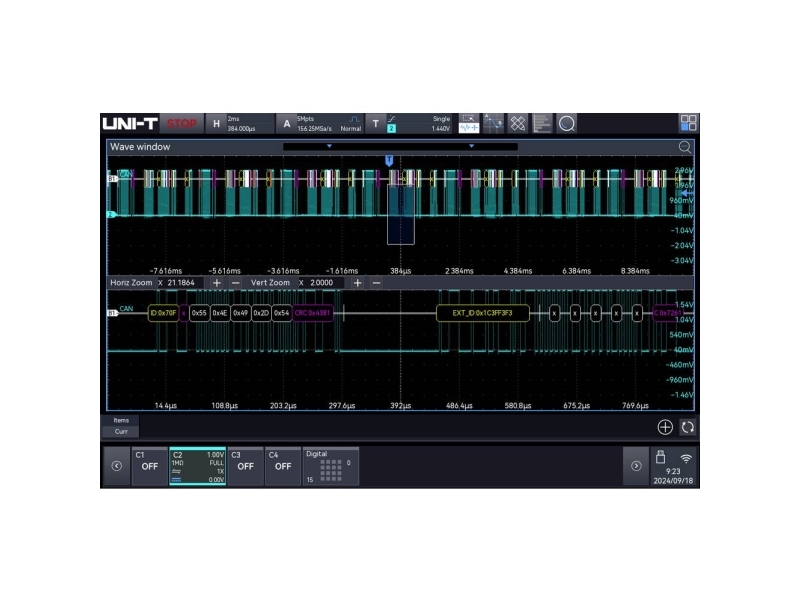Open the four-square grid menu icon
The image size is (800, 600).
click(688, 123)
